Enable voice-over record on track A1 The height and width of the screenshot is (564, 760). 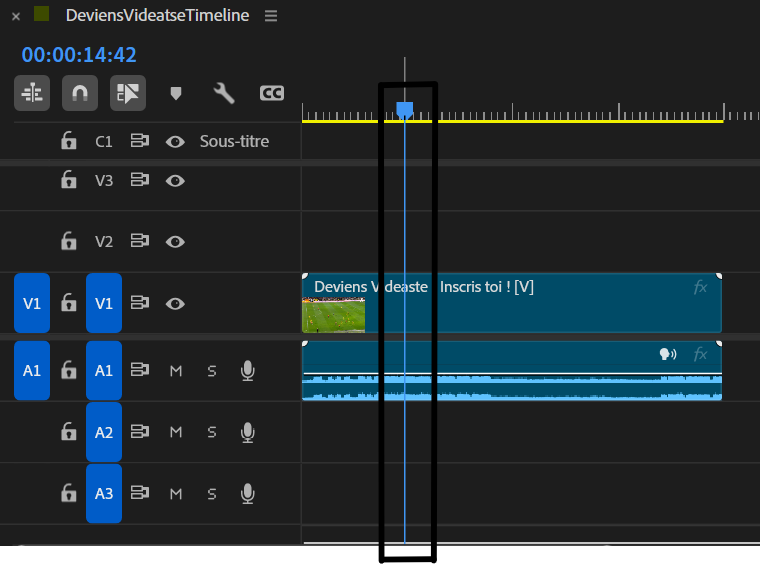coord(248,371)
